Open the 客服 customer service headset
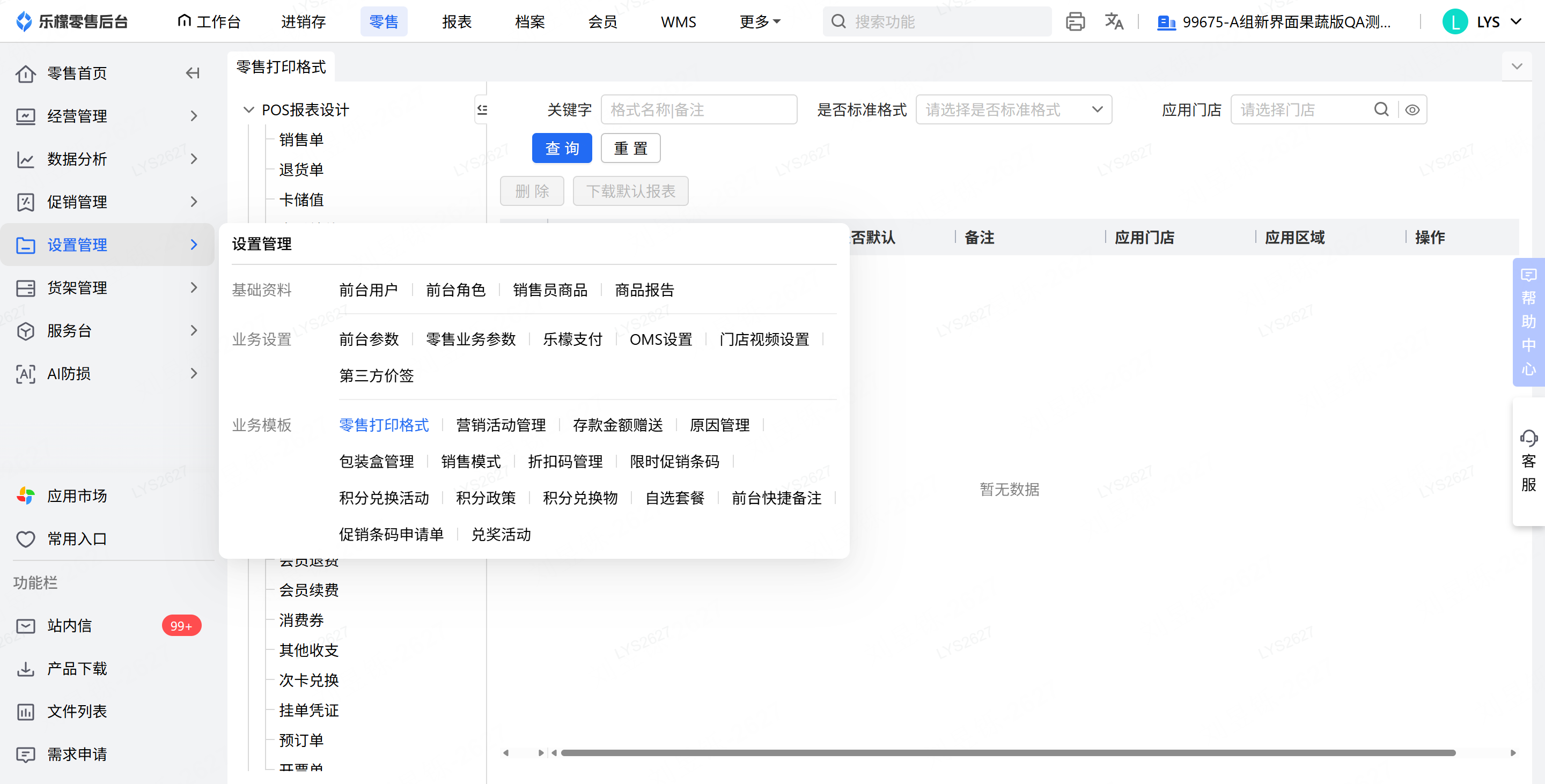 pyautogui.click(x=1528, y=461)
